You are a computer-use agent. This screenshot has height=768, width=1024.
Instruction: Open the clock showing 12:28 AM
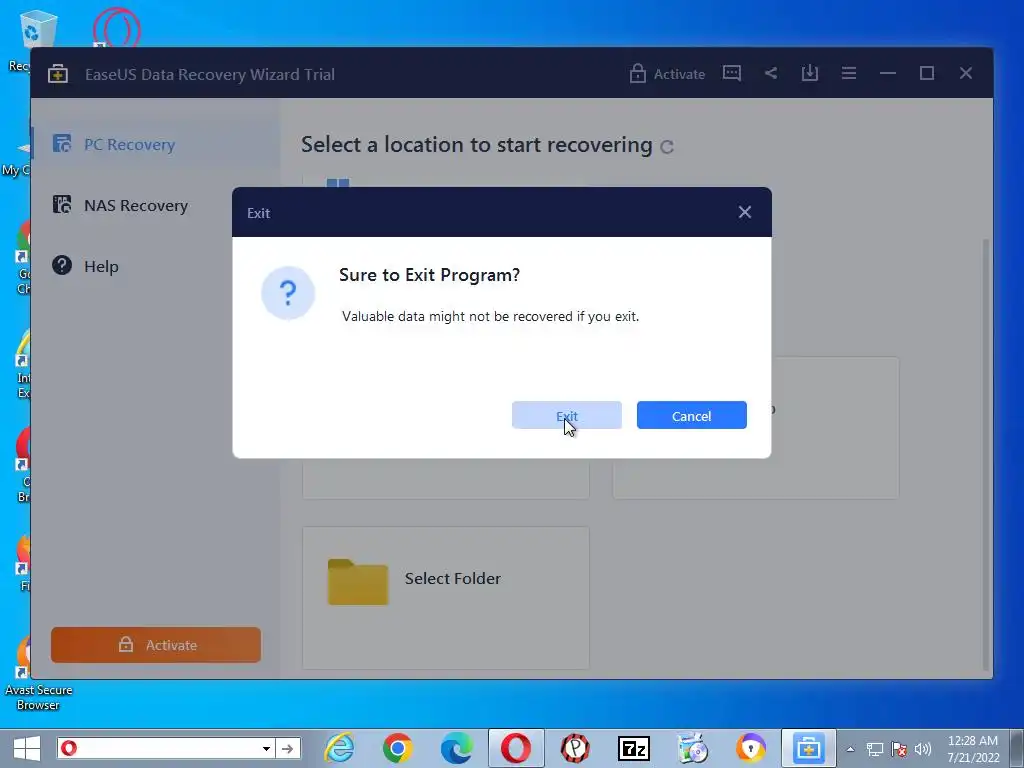coord(972,749)
